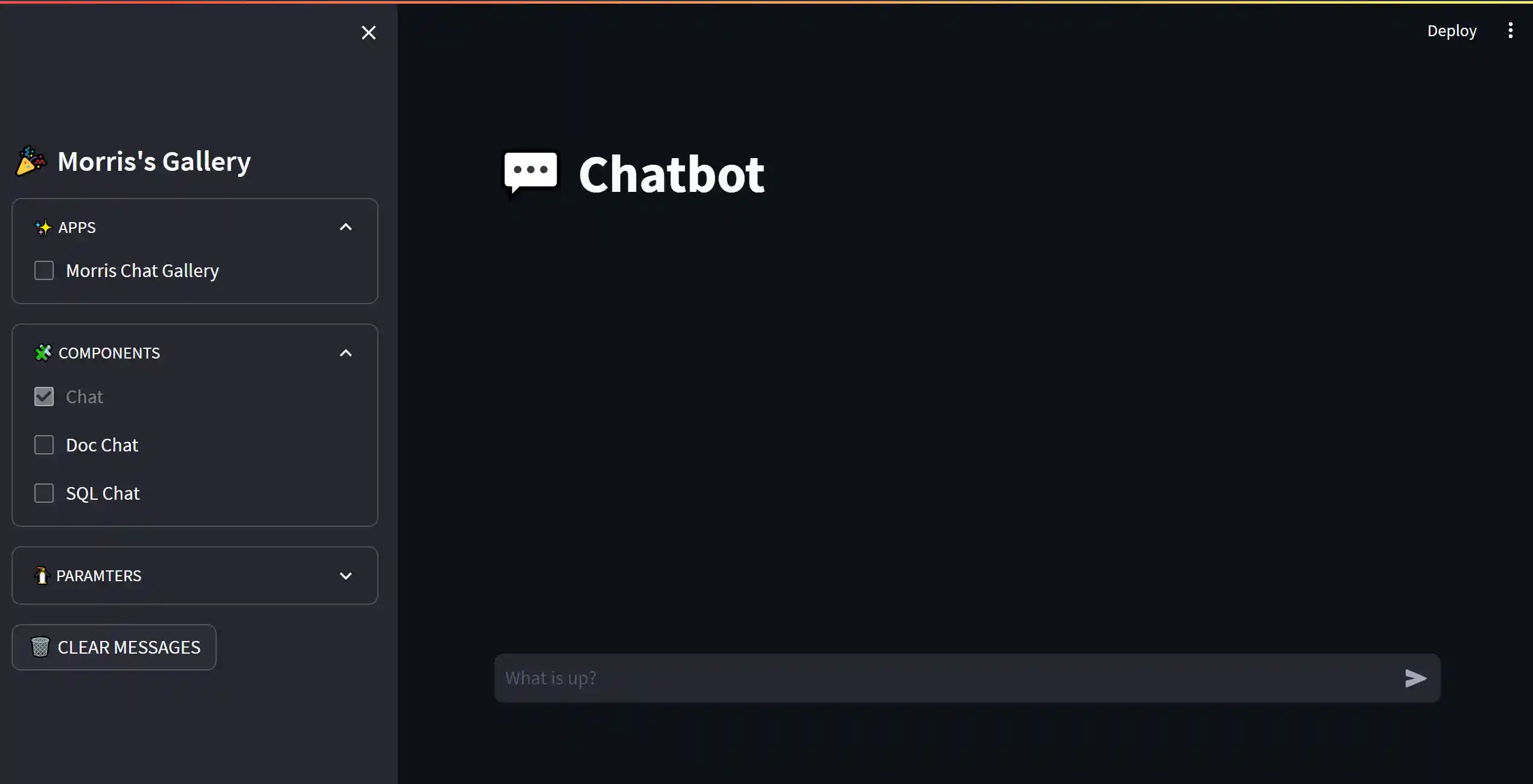Open the three-dot main menu
Image resolution: width=1533 pixels, height=784 pixels.
pyautogui.click(x=1510, y=31)
